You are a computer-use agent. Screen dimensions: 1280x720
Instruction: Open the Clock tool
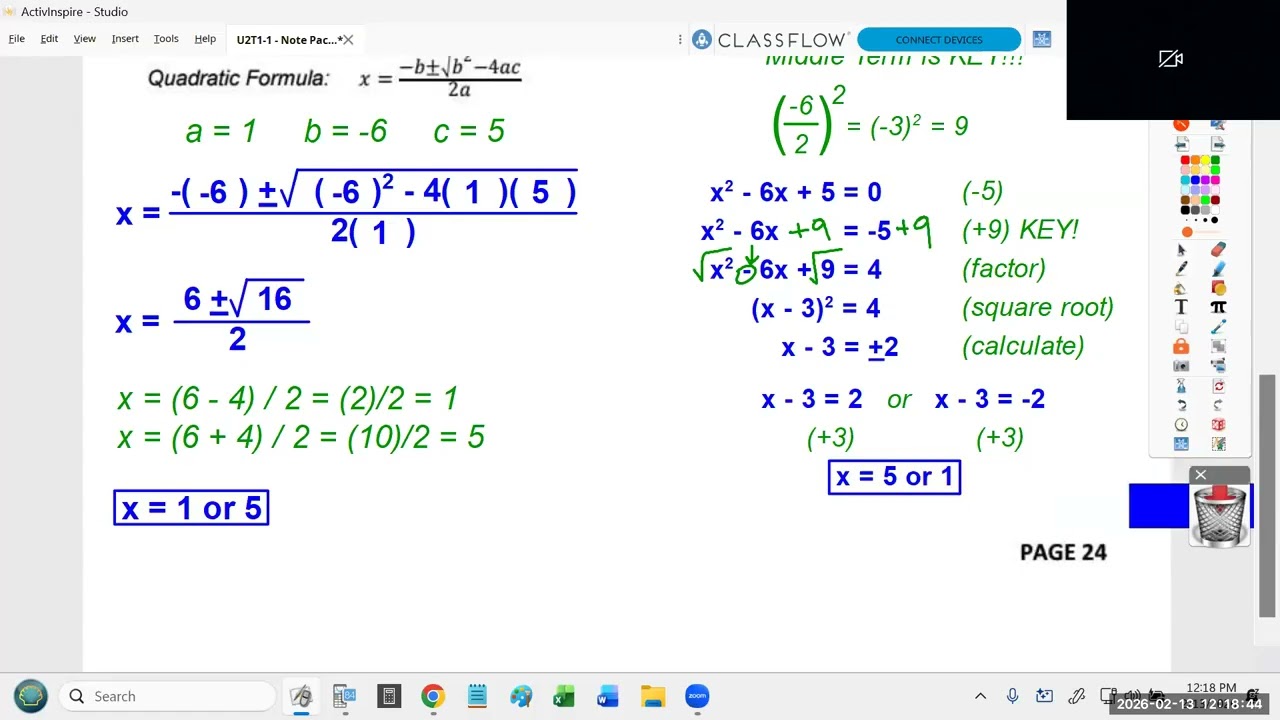pyautogui.click(x=1181, y=424)
